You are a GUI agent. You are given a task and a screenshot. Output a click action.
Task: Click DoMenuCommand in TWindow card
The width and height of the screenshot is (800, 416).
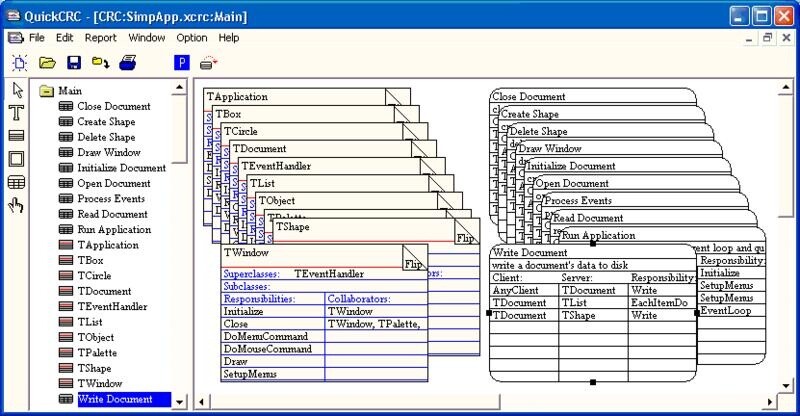pos(266,336)
